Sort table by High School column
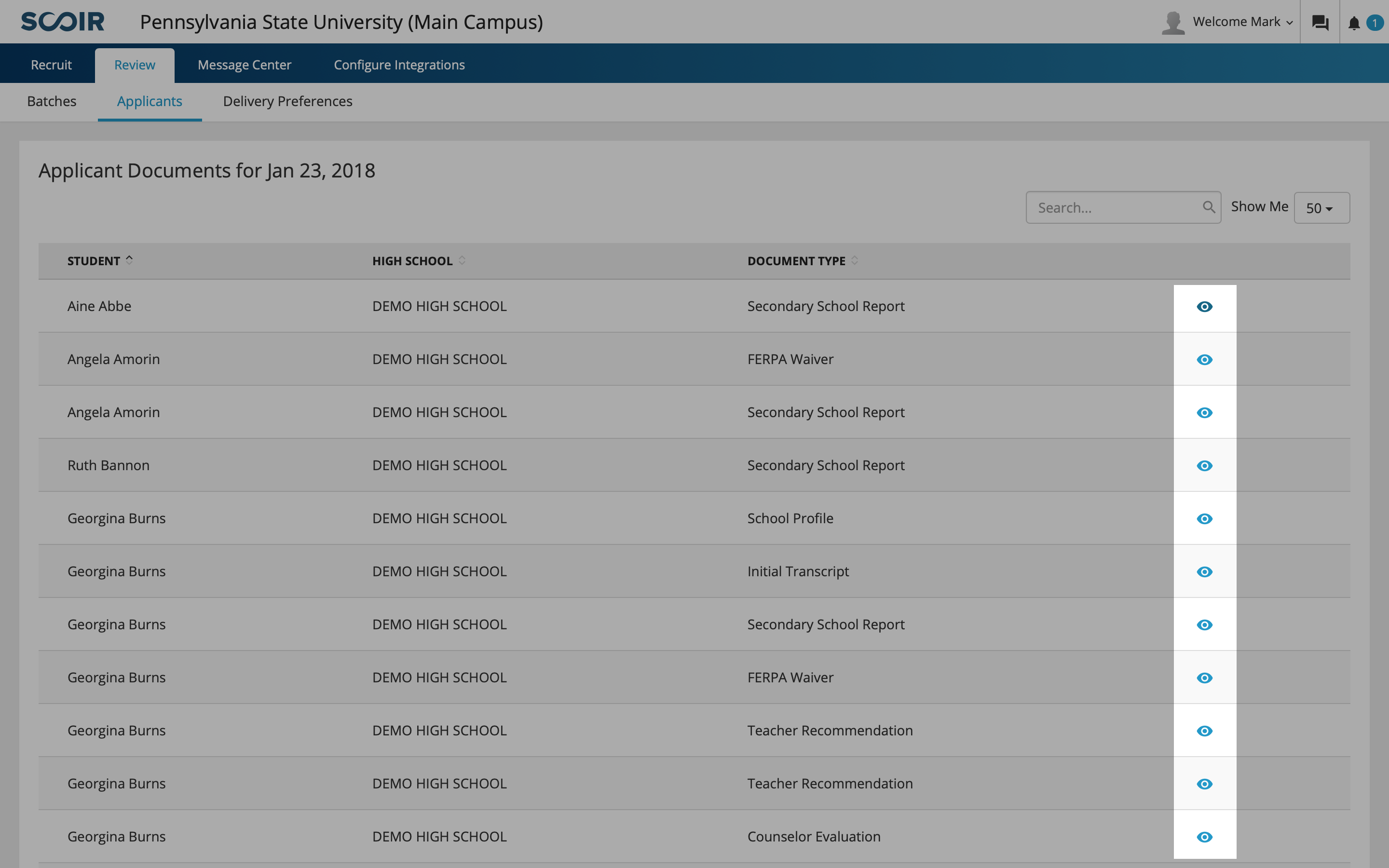Image resolution: width=1389 pixels, height=868 pixels. pos(419,260)
